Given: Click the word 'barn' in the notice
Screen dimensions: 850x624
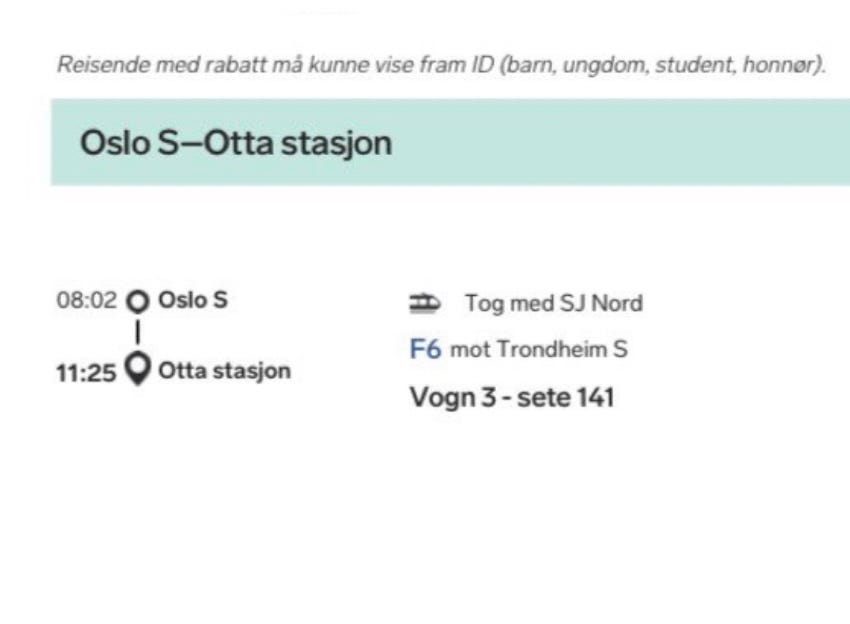Looking at the screenshot, I should pyautogui.click(x=539, y=64).
